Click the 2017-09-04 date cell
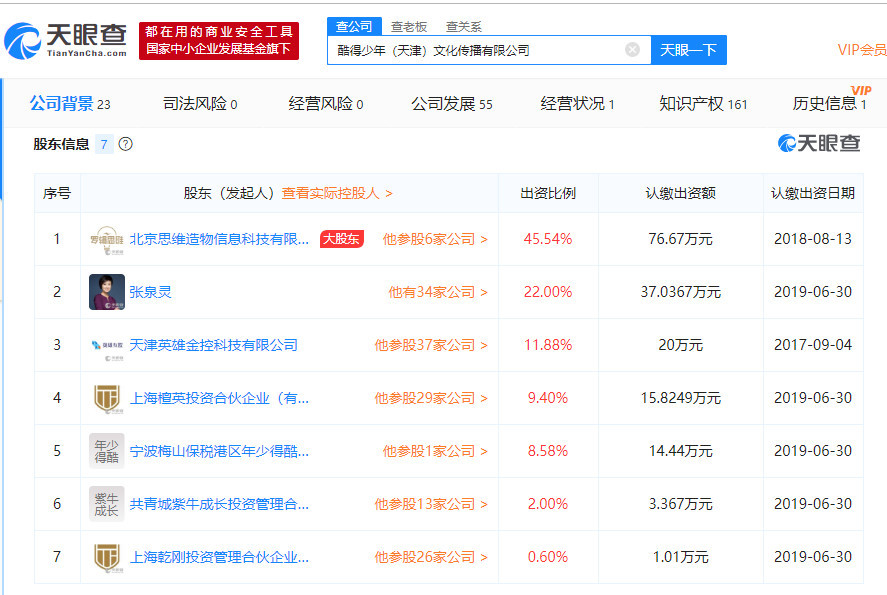Viewport: 887px width, 595px height. tap(813, 345)
